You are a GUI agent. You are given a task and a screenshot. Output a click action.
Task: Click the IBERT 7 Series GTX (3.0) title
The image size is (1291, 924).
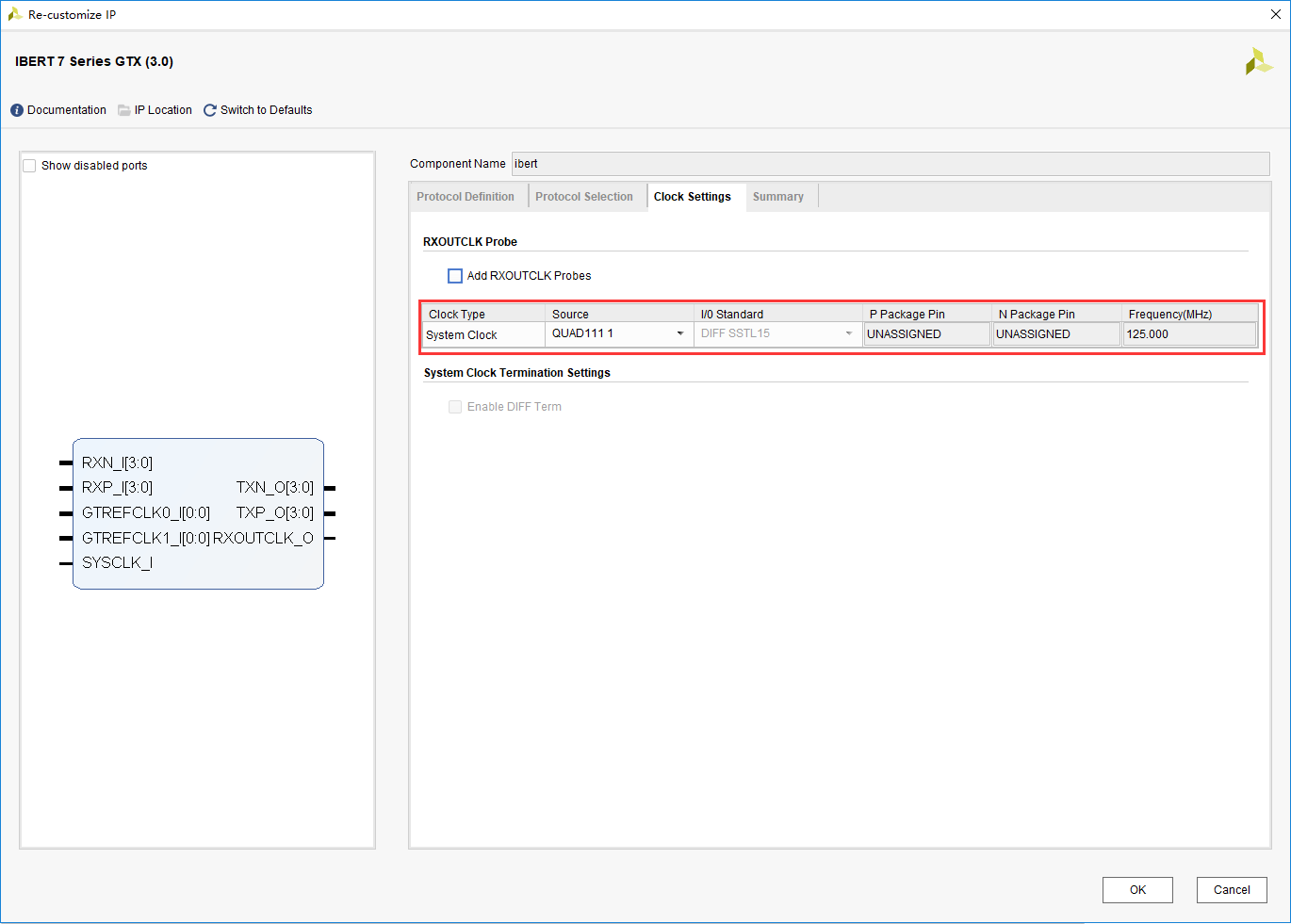pos(94,61)
